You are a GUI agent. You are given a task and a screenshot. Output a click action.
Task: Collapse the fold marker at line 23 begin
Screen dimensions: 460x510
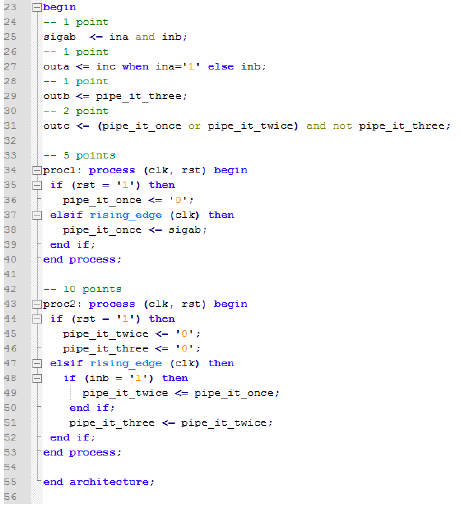(37, 8)
